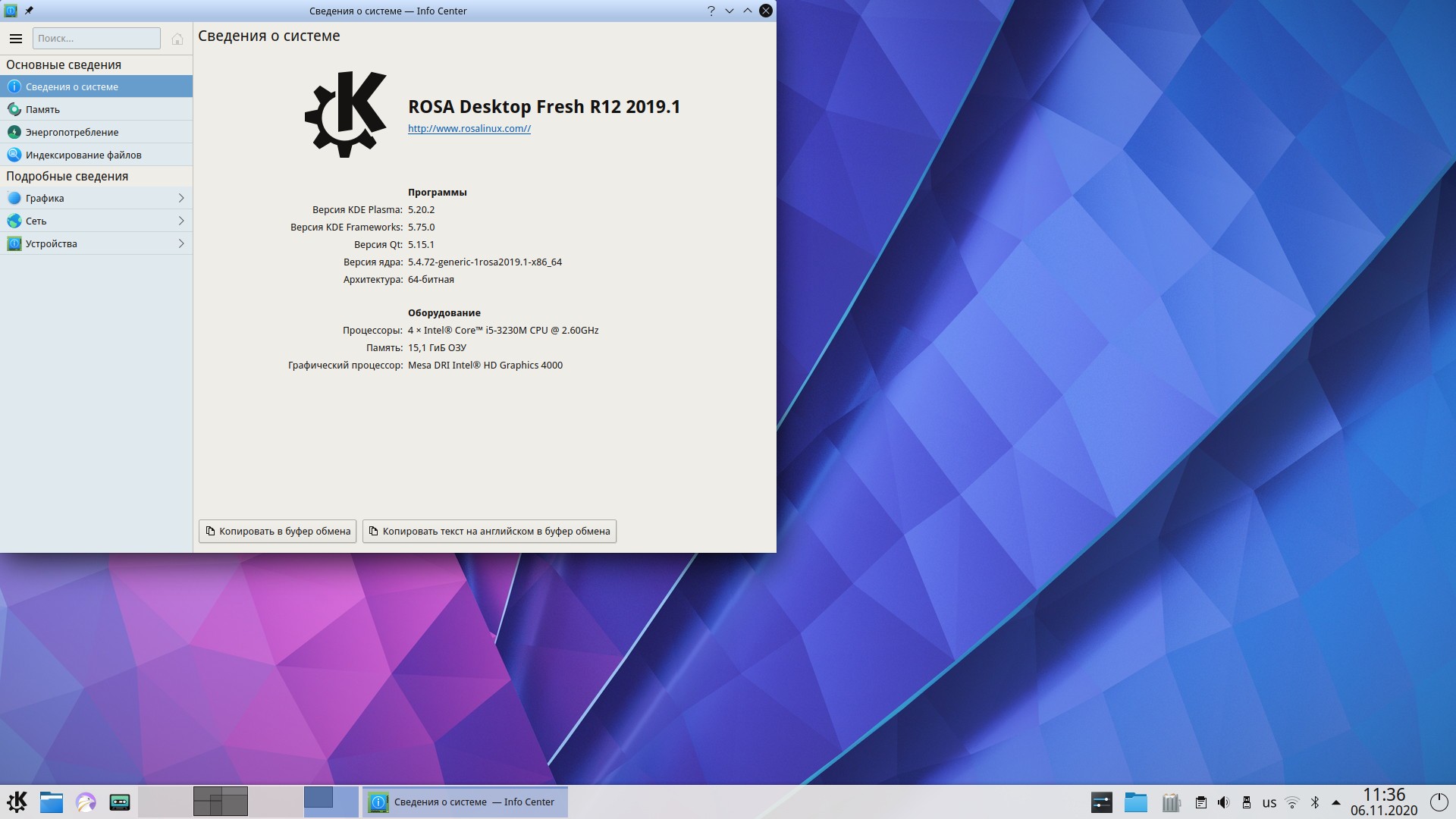Copy English text to clipboard button
This screenshot has height=819, width=1456.
coord(489,531)
